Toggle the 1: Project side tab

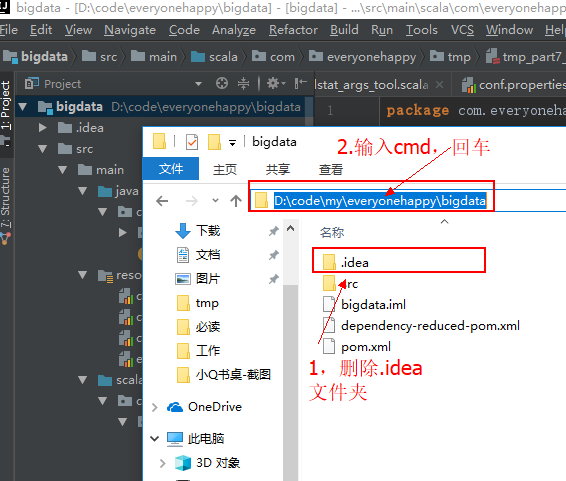click(x=6, y=105)
